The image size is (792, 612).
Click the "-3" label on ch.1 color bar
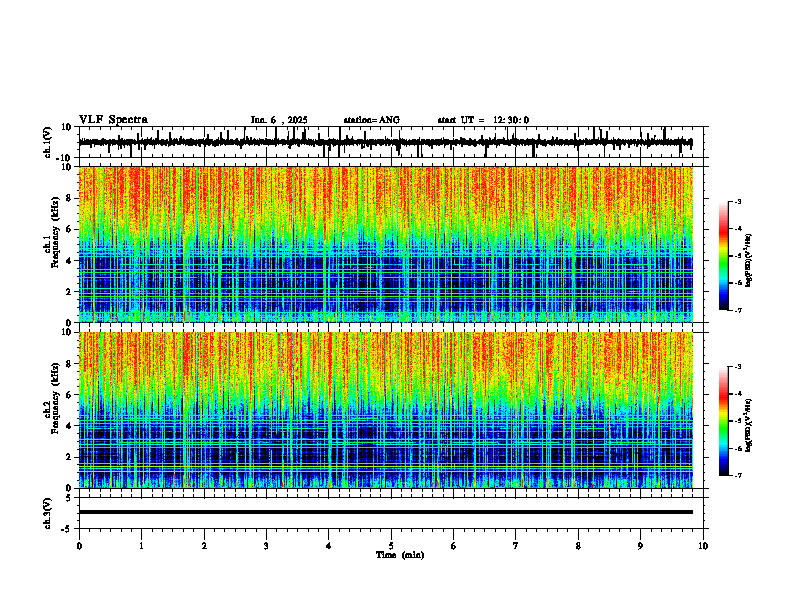737,202
